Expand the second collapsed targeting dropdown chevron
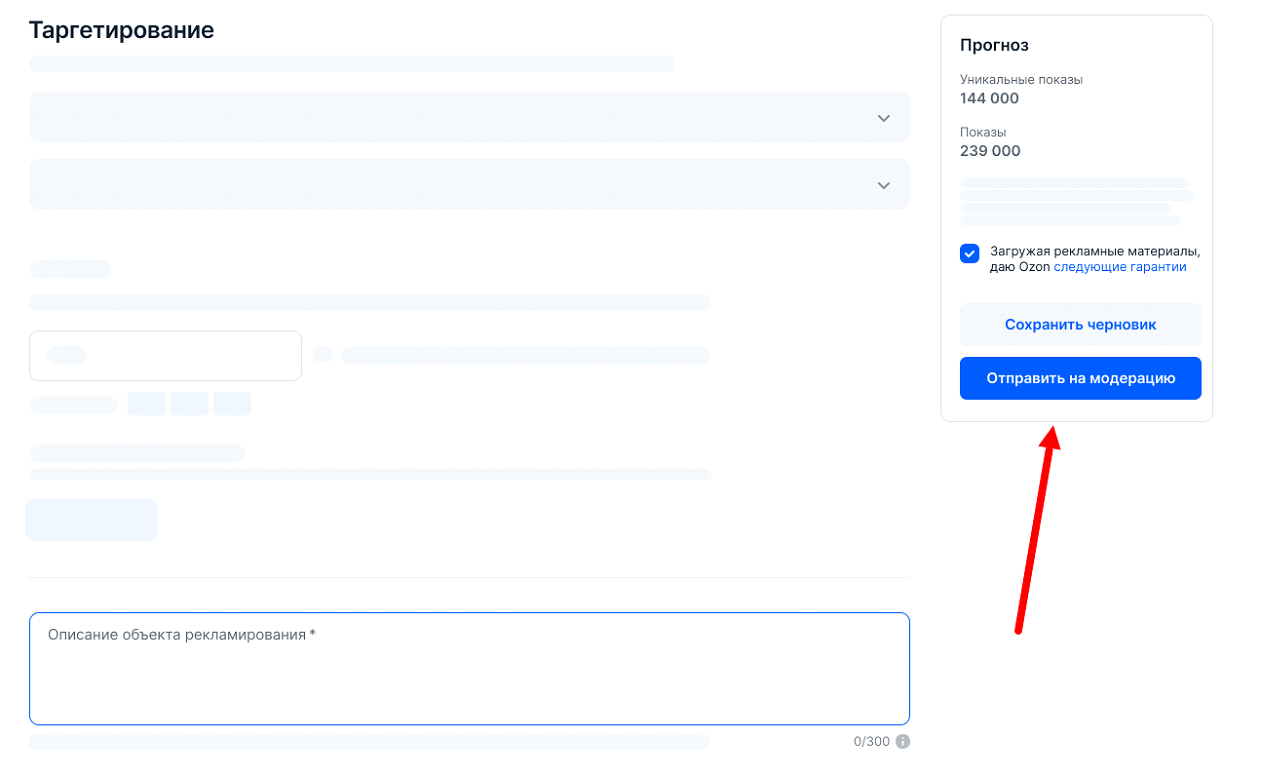Screen dimensions: 1261x778 (883, 185)
